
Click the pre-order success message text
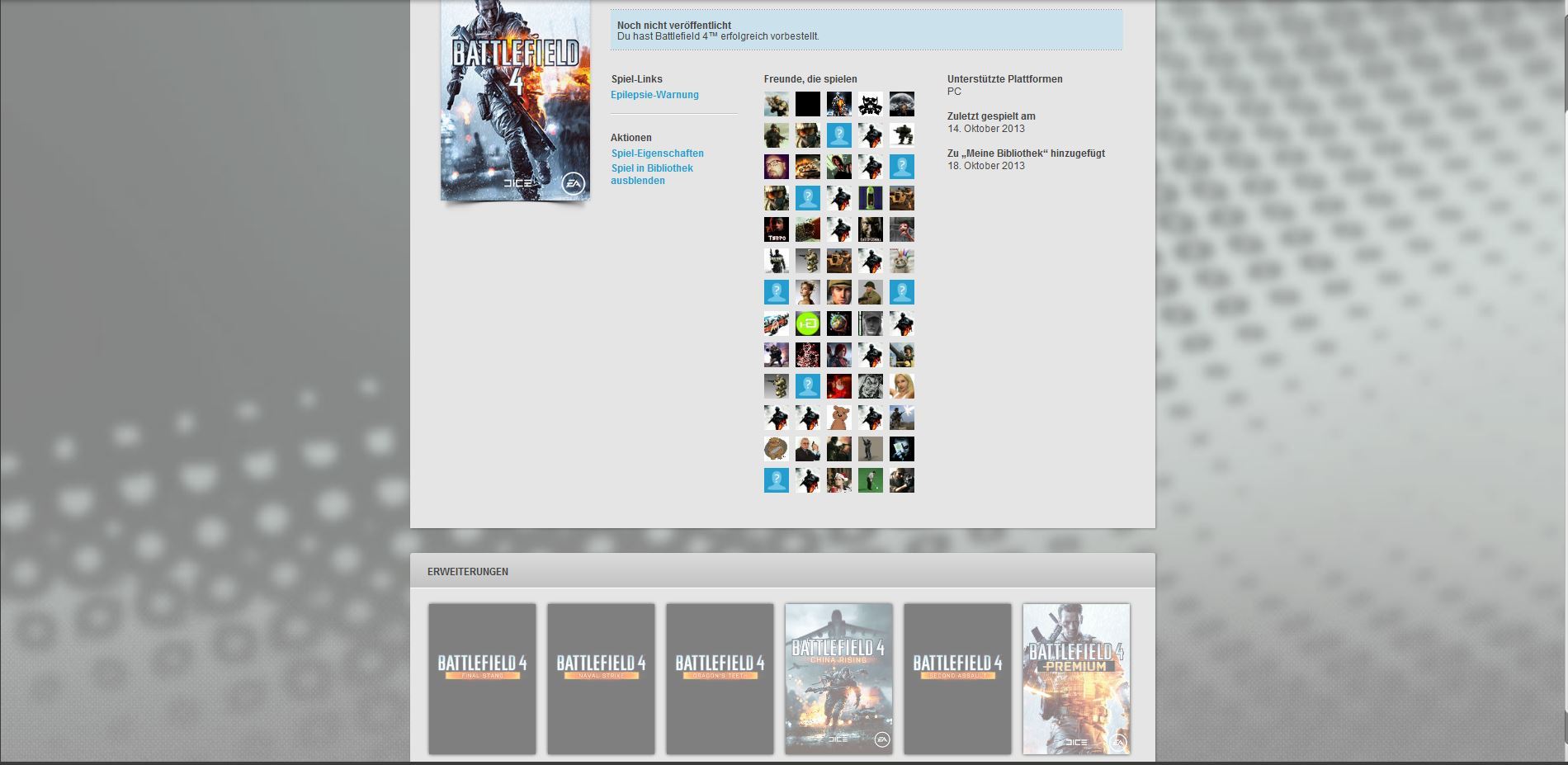[x=718, y=36]
